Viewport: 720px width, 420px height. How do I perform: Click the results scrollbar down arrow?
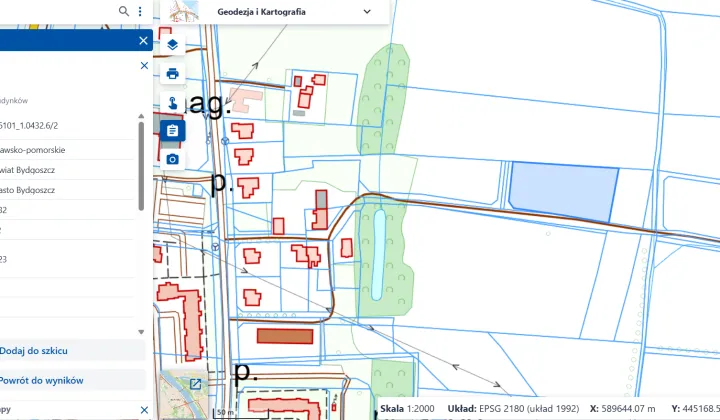point(141,332)
